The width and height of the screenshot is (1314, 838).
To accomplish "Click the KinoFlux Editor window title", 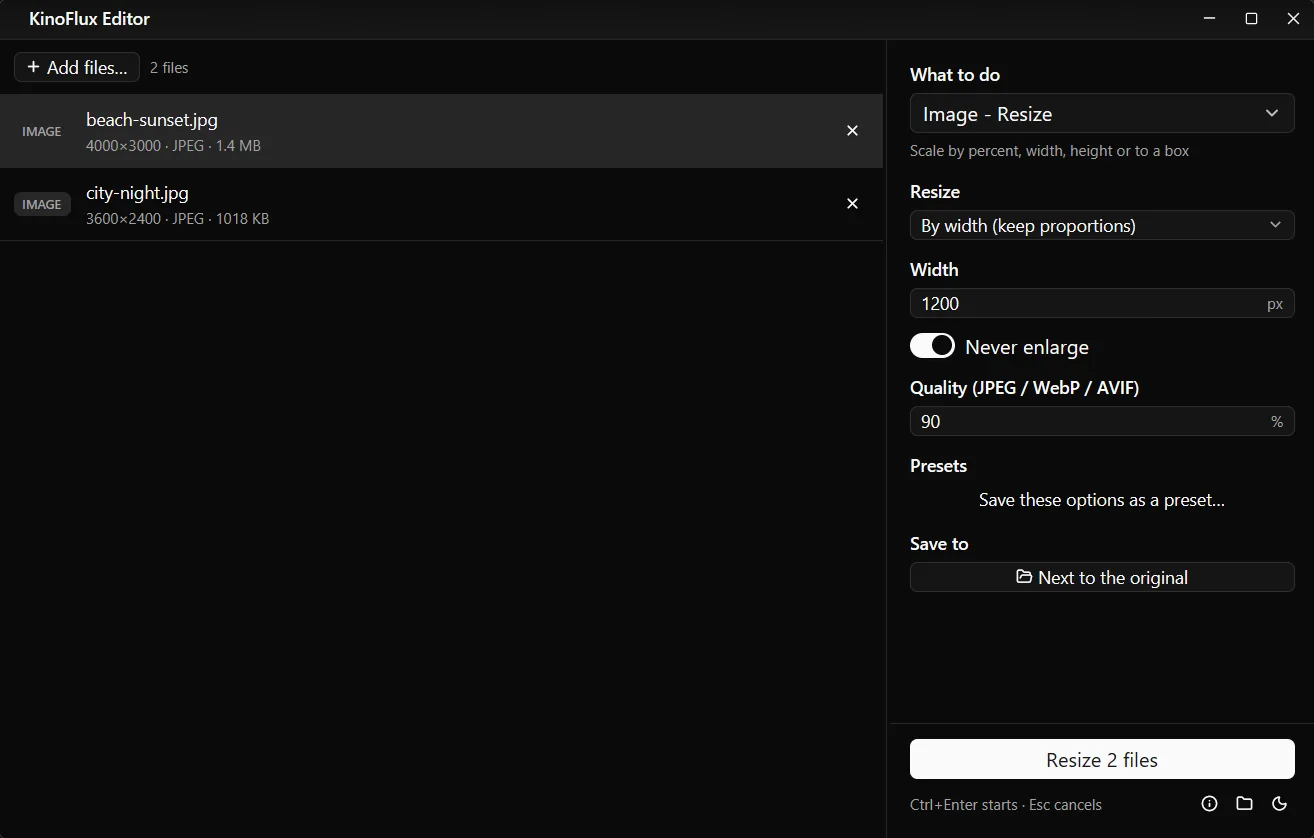I will tap(90, 19).
